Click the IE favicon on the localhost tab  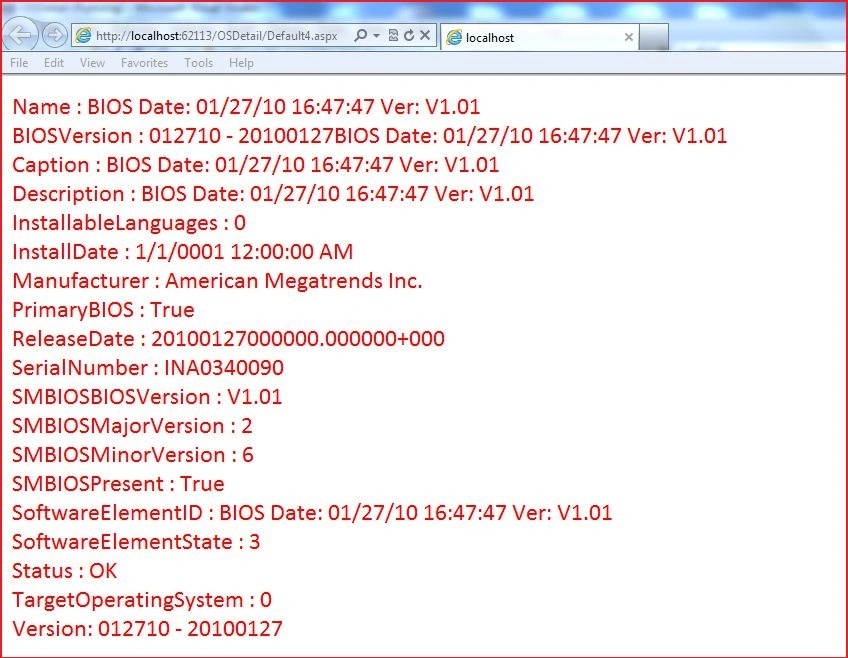pyautogui.click(x=454, y=37)
